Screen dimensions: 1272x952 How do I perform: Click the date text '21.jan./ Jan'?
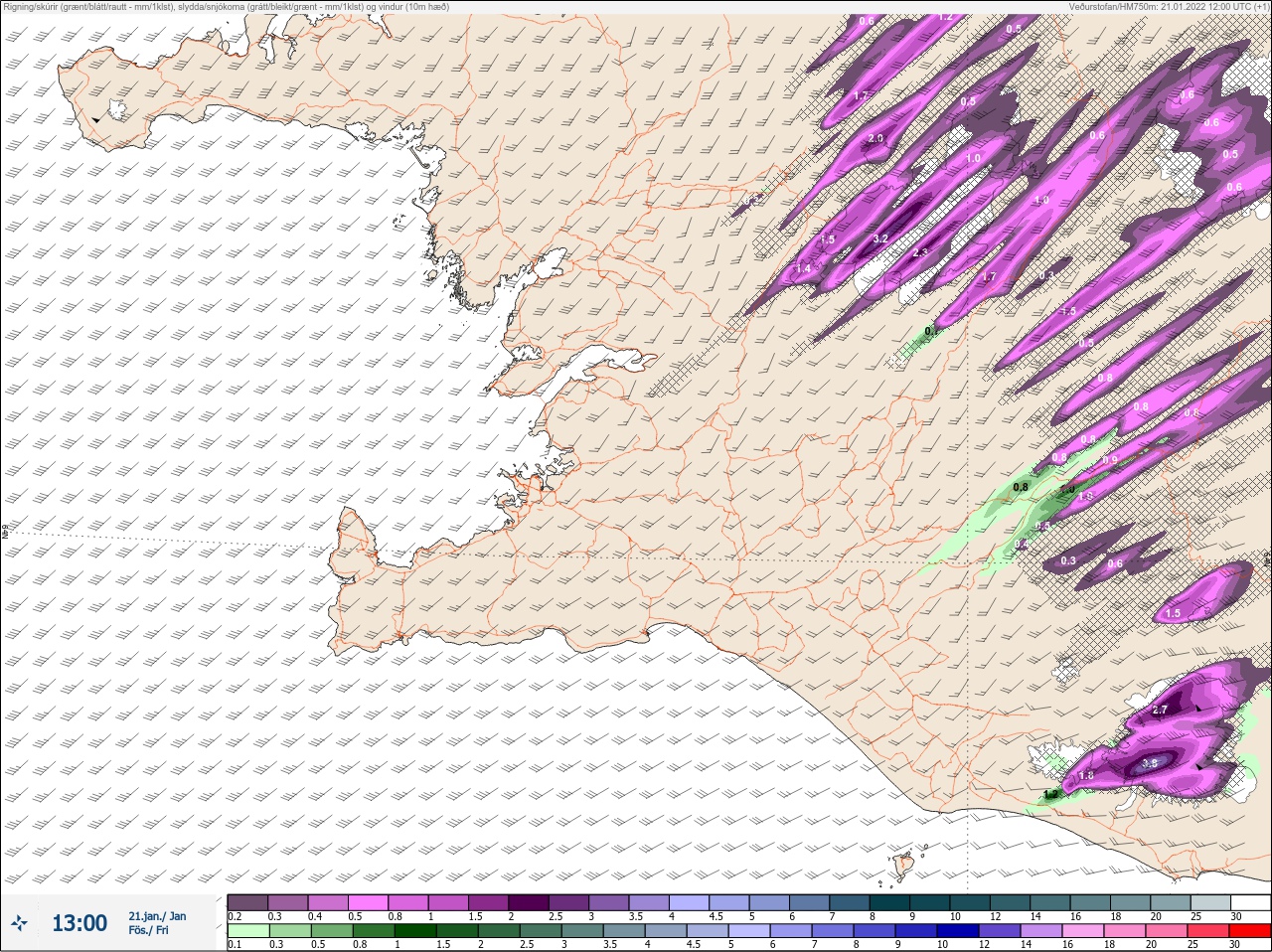157,916
